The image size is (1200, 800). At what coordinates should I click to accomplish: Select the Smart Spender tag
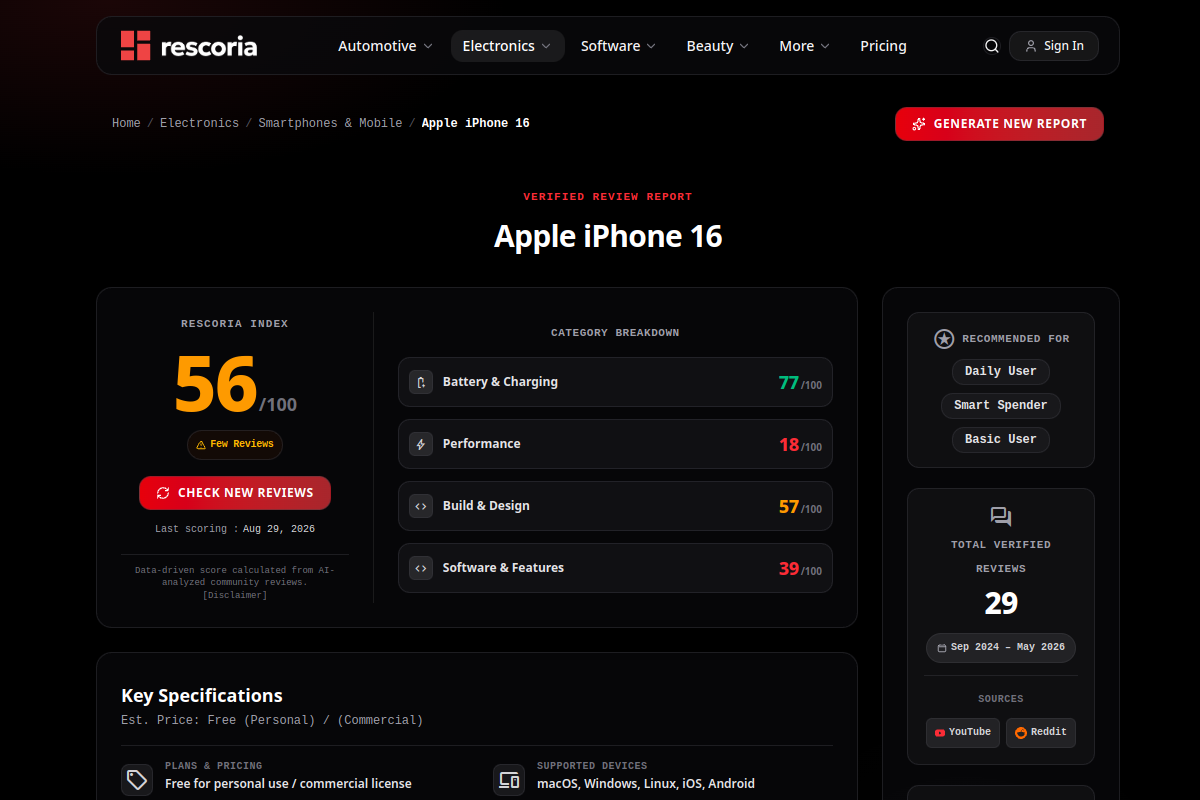pos(1001,405)
